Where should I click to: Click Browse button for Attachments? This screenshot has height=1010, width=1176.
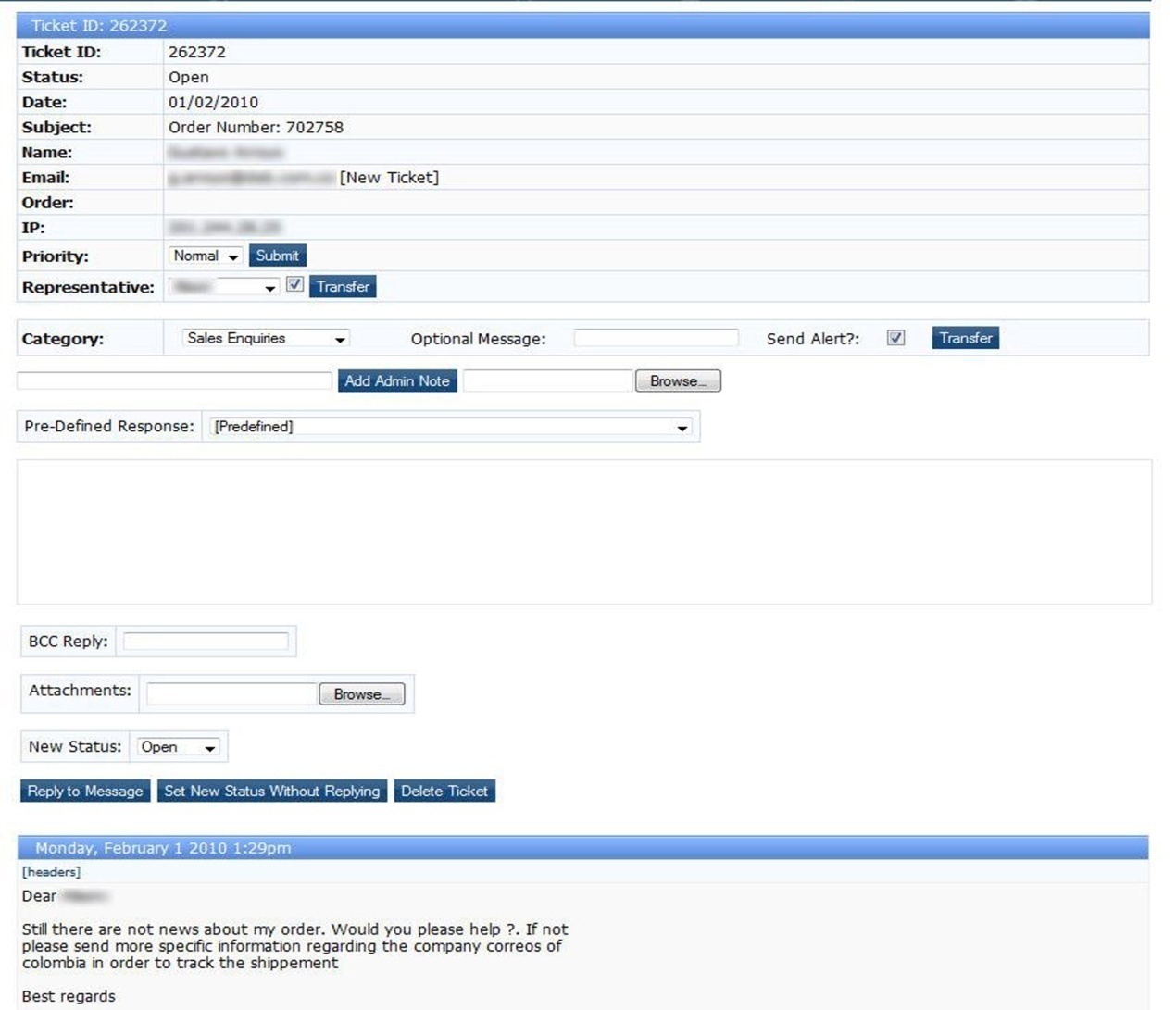click(361, 694)
